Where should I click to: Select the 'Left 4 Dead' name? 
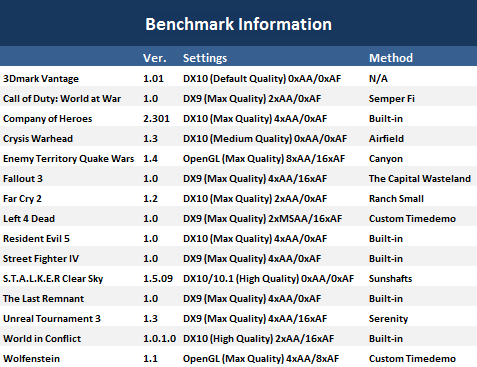click(x=29, y=219)
